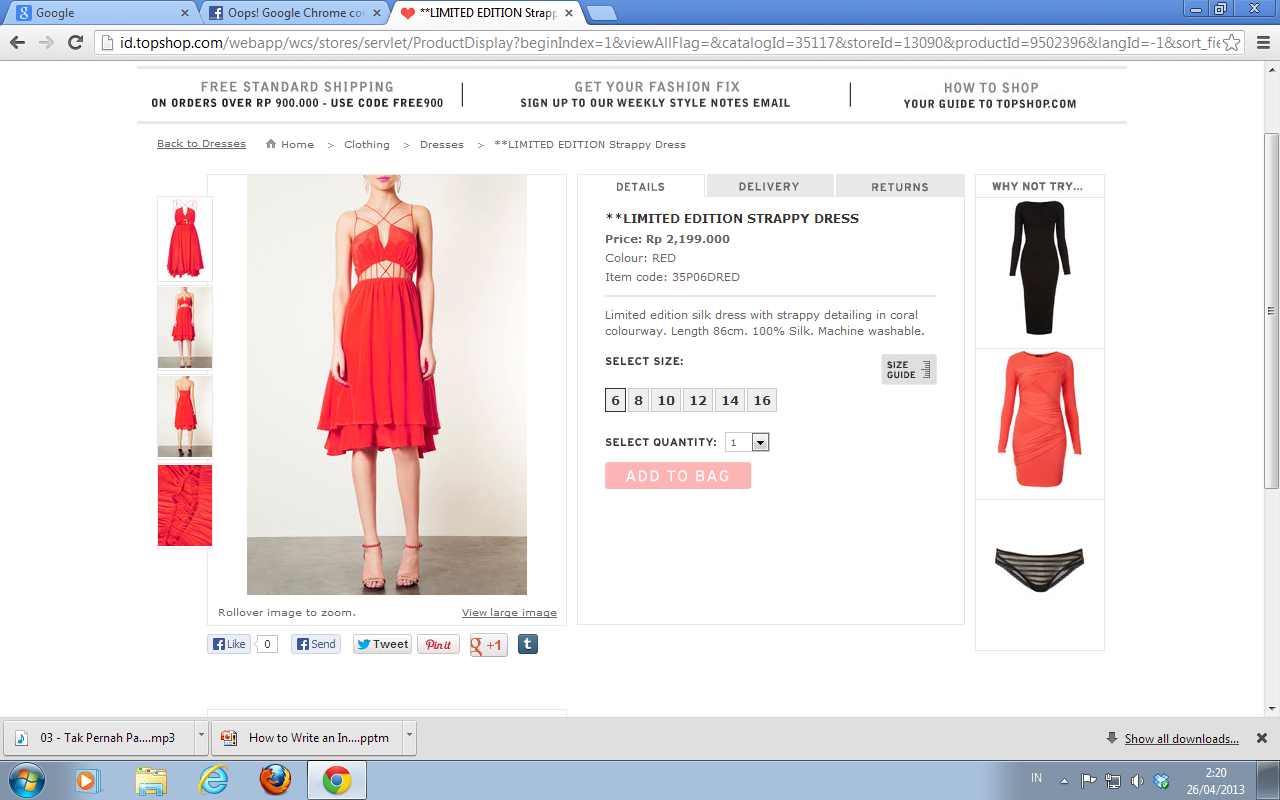This screenshot has width=1280, height=800.
Task: Click View large image link
Action: click(509, 613)
